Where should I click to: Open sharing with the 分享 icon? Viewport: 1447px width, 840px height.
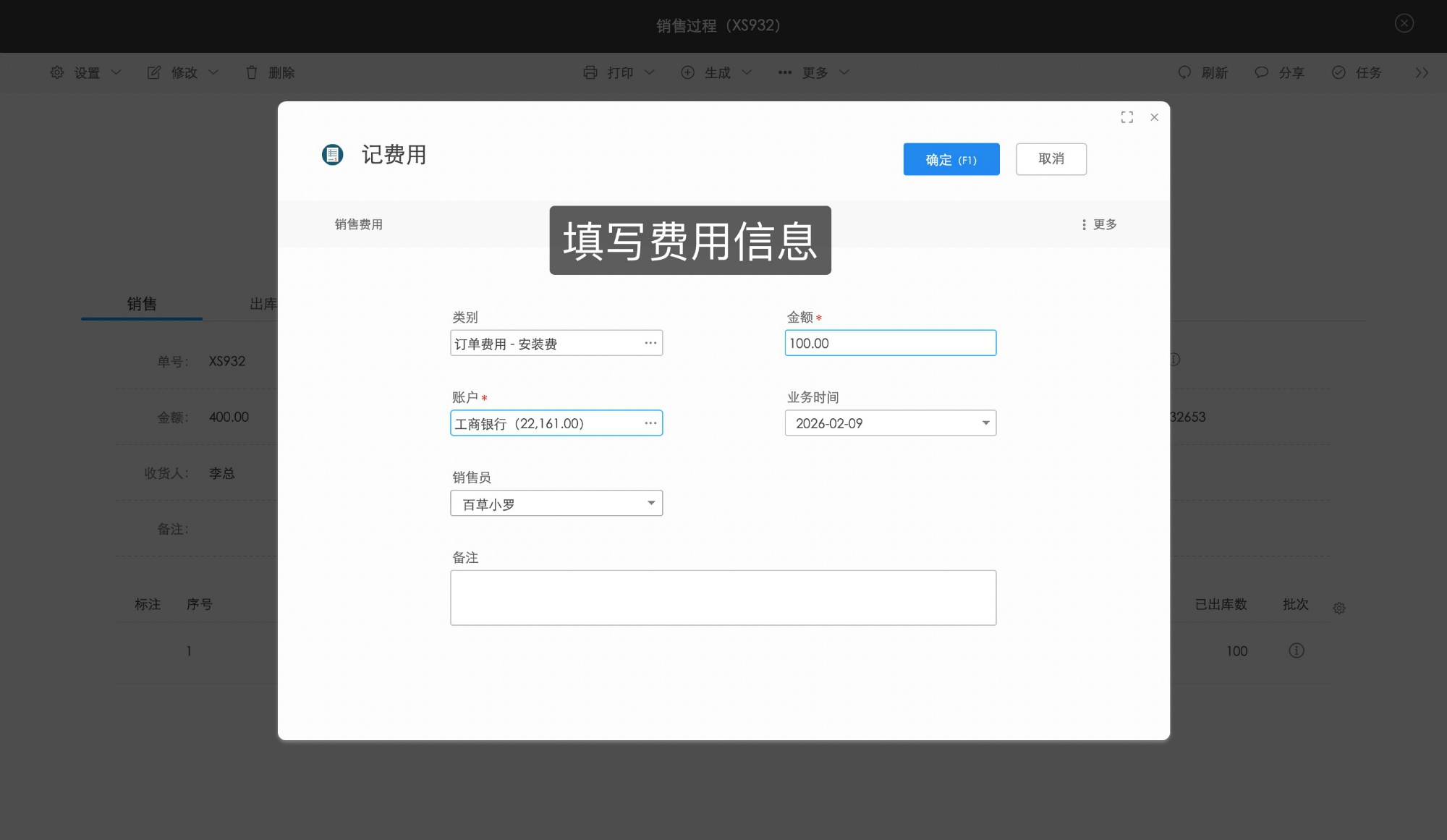coord(1261,72)
